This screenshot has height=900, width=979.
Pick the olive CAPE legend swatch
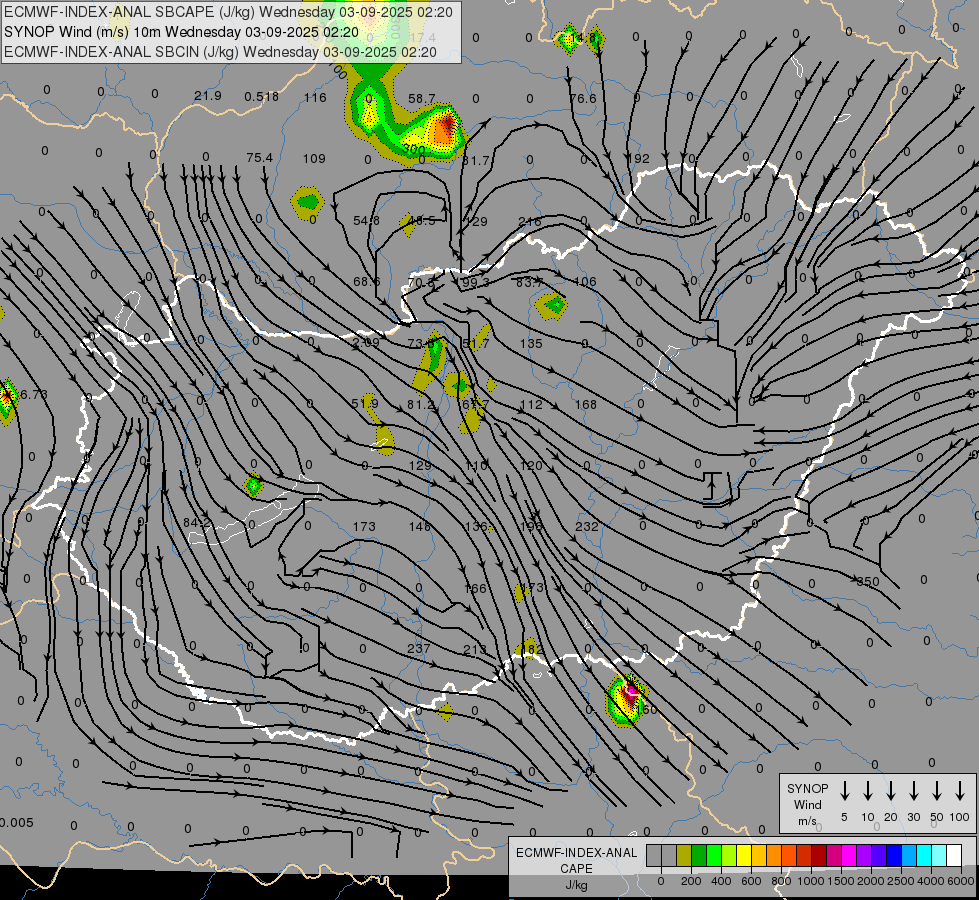(684, 855)
